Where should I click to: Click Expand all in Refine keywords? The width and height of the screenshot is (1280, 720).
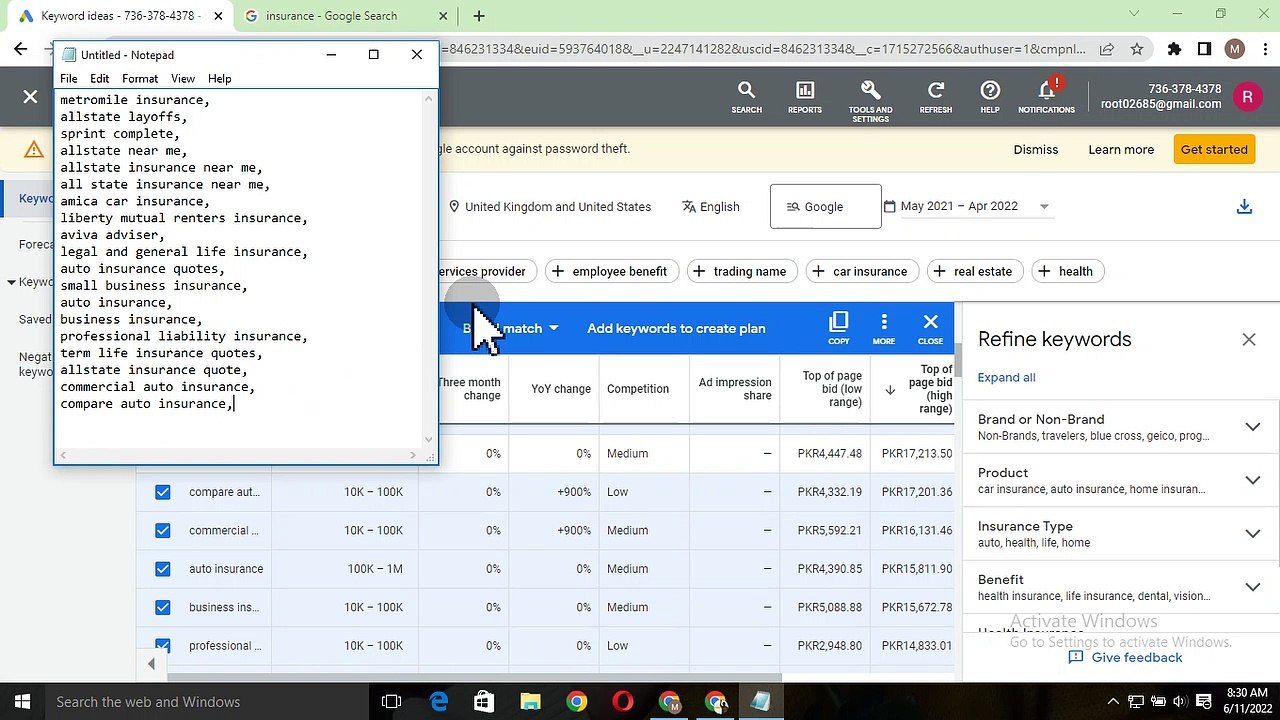point(1006,377)
